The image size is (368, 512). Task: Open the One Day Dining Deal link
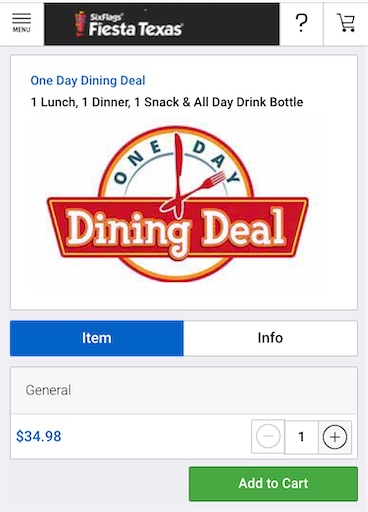(x=88, y=81)
